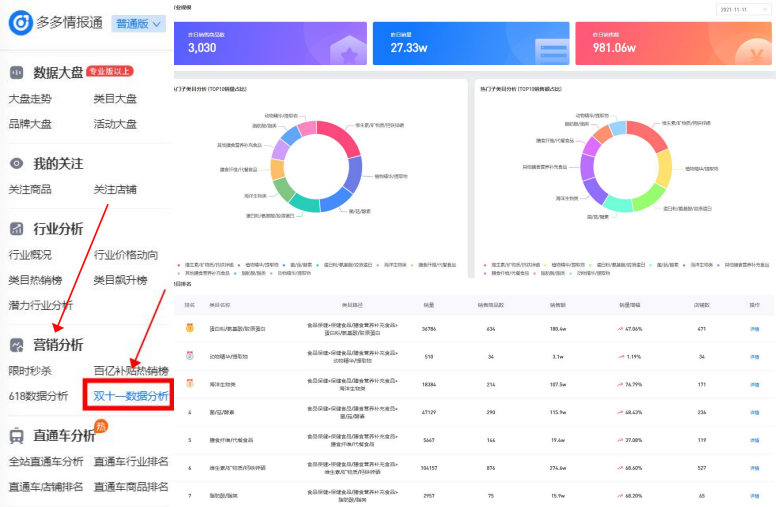The image size is (776, 507).
Task: Click the red trend arrow next to 1.19%
Action: (622, 356)
